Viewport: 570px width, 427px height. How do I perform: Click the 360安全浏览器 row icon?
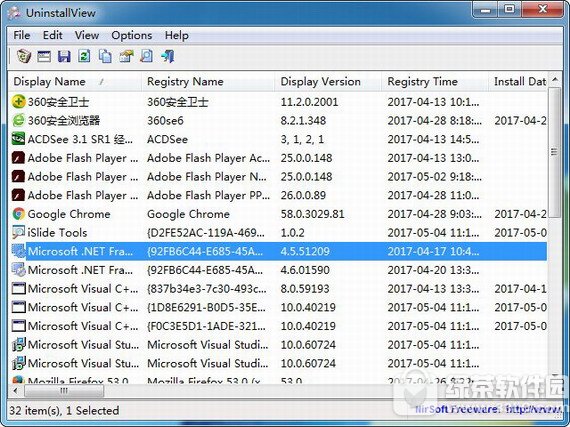(19, 120)
